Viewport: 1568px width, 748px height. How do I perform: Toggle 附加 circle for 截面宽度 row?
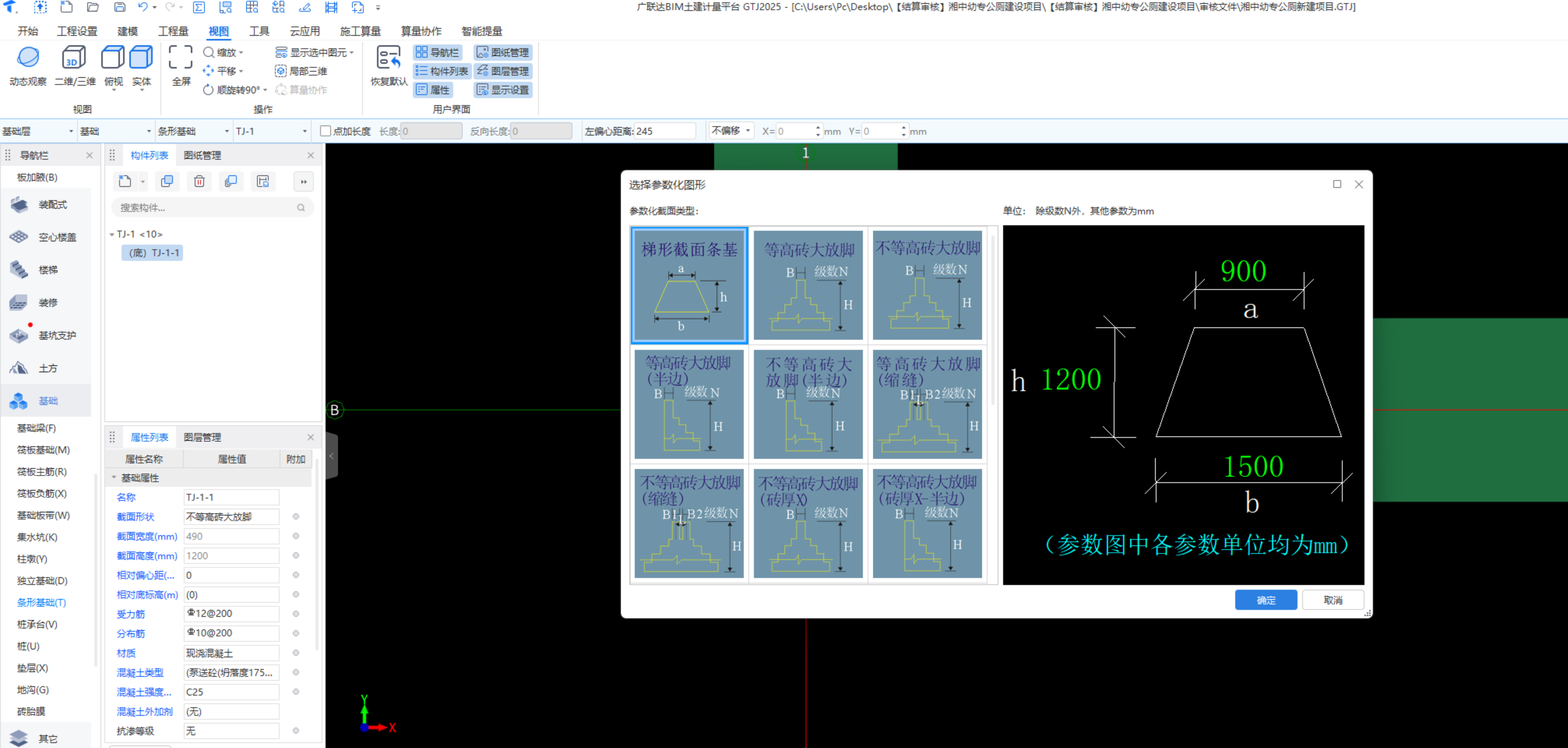296,536
